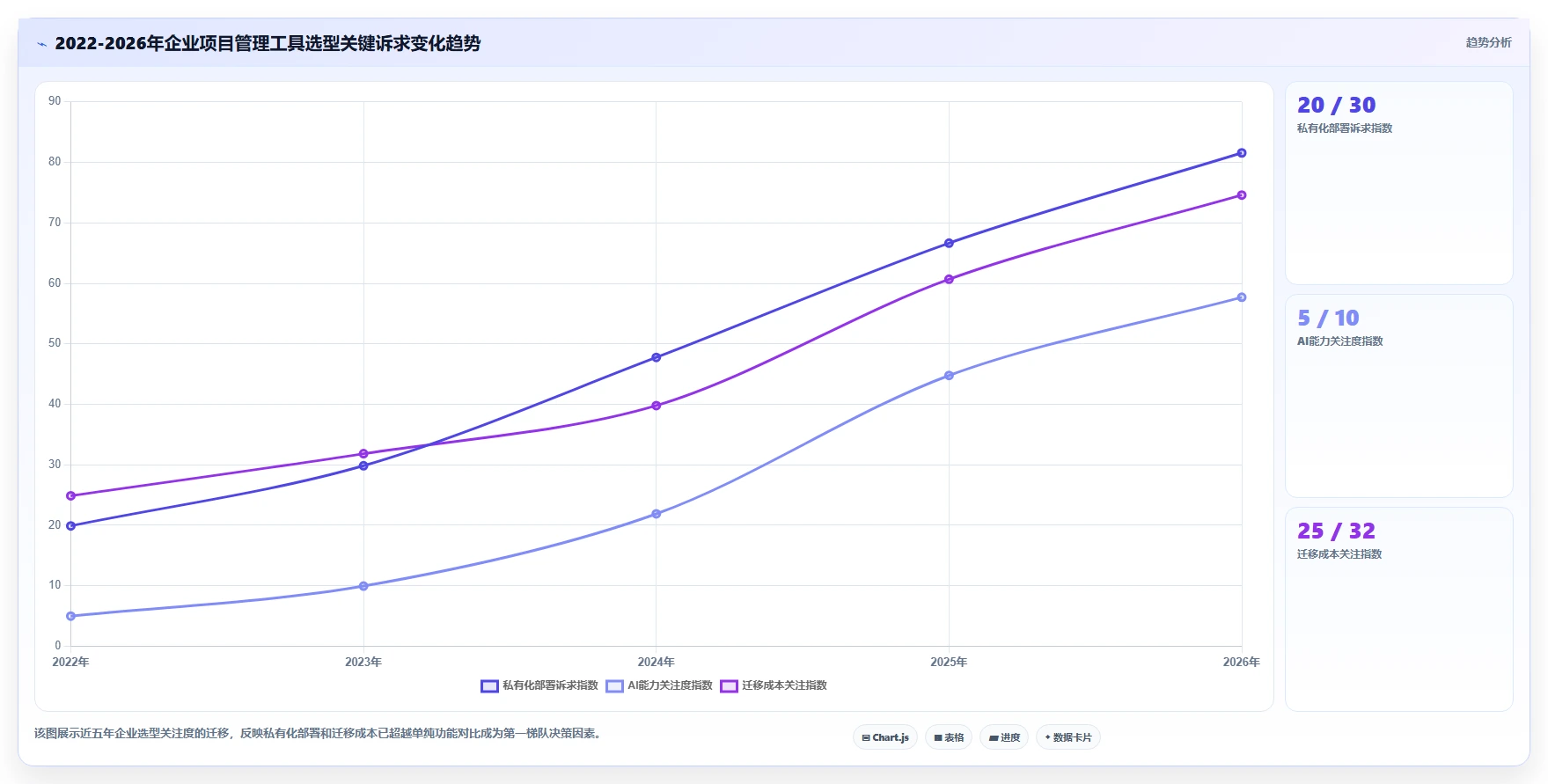Click the chart title 2022-2026年企业项目管理工具选型关键诉求变化趋势

coord(268,43)
